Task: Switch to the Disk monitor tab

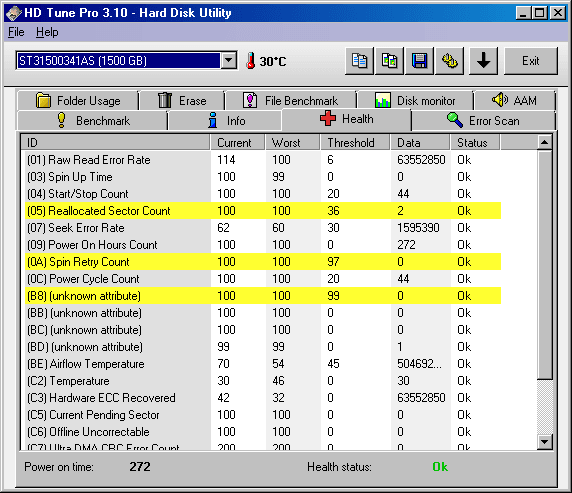Action: pos(415,100)
